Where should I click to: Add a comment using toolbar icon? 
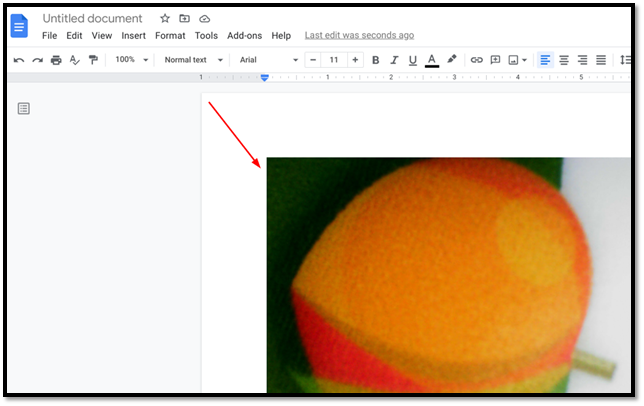pos(495,60)
